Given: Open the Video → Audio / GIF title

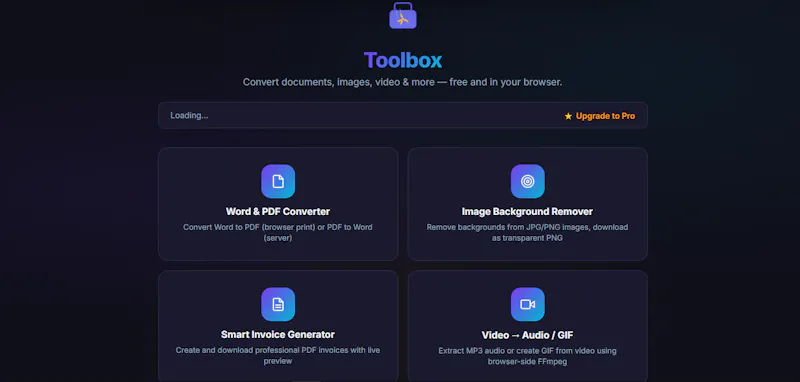Looking at the screenshot, I should tap(528, 335).
